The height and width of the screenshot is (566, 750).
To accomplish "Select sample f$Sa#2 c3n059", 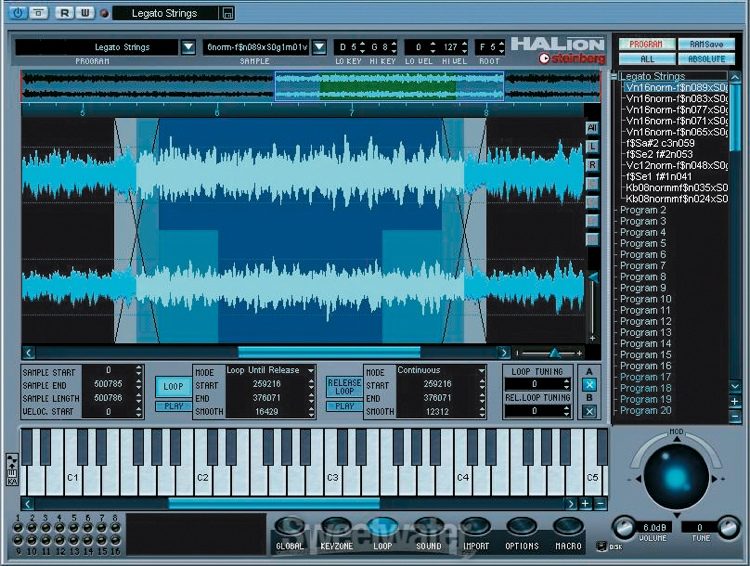I will point(660,143).
